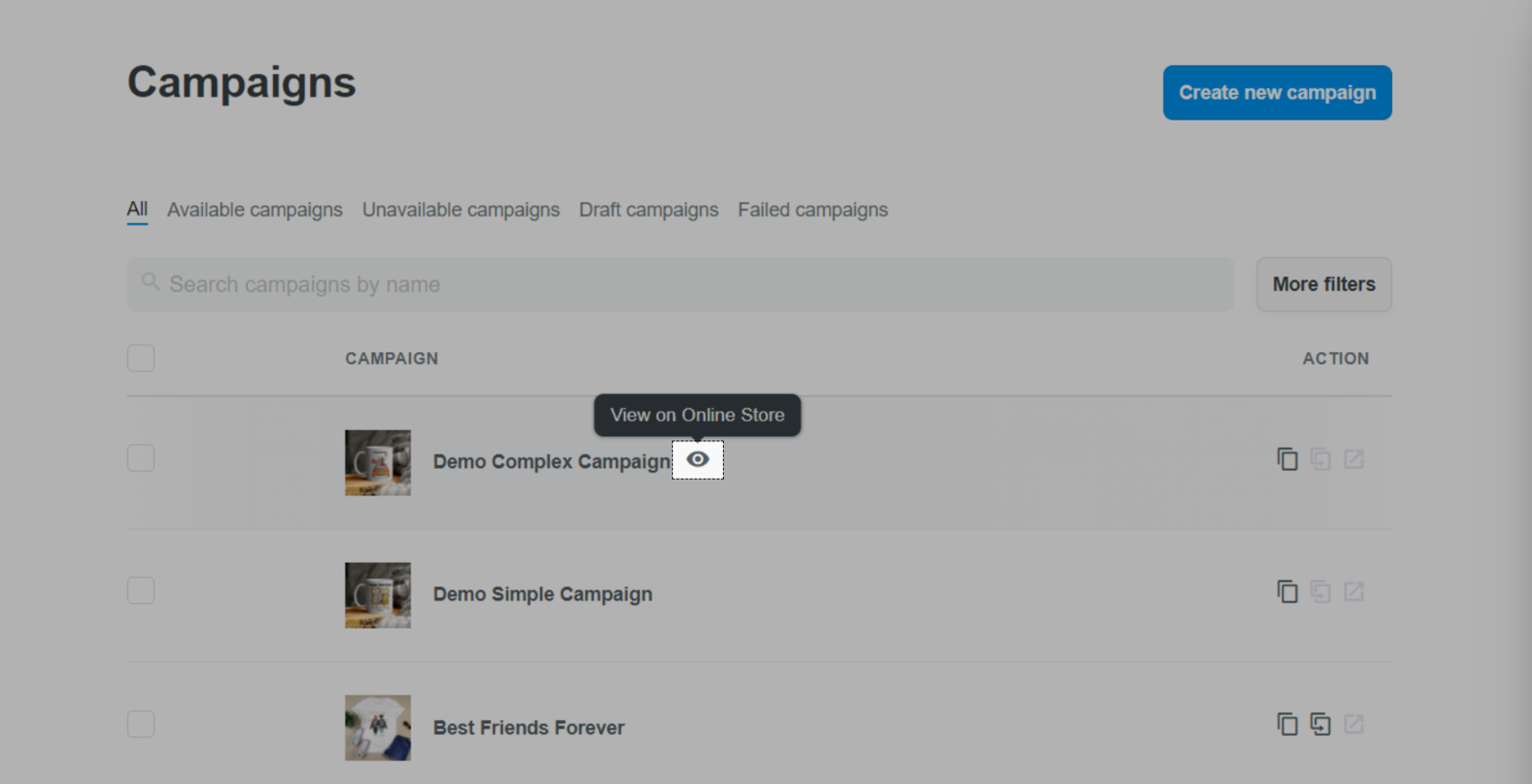Click the eye icon to view Demo Complex Campaign online
Image resolution: width=1532 pixels, height=784 pixels.
(698, 459)
